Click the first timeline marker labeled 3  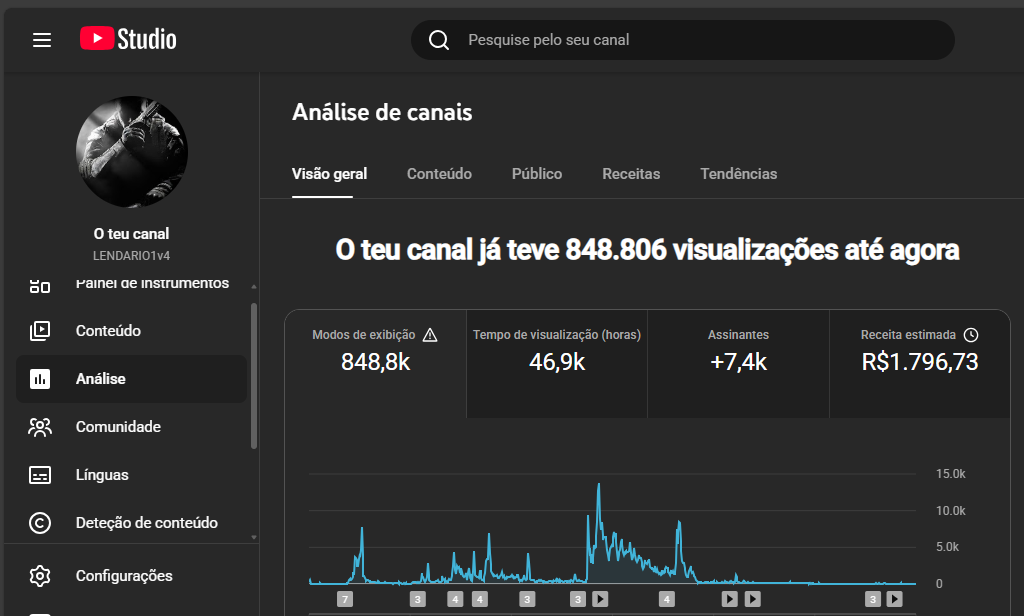tap(418, 599)
